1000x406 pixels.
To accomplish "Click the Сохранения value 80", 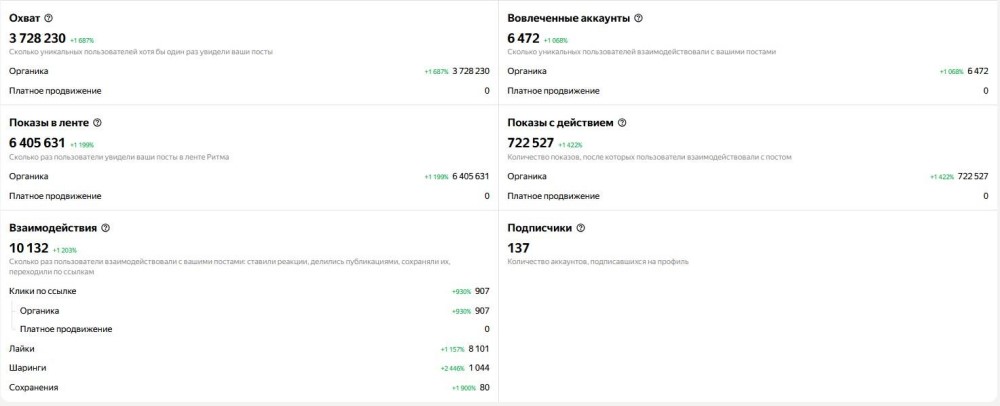I will (485, 388).
